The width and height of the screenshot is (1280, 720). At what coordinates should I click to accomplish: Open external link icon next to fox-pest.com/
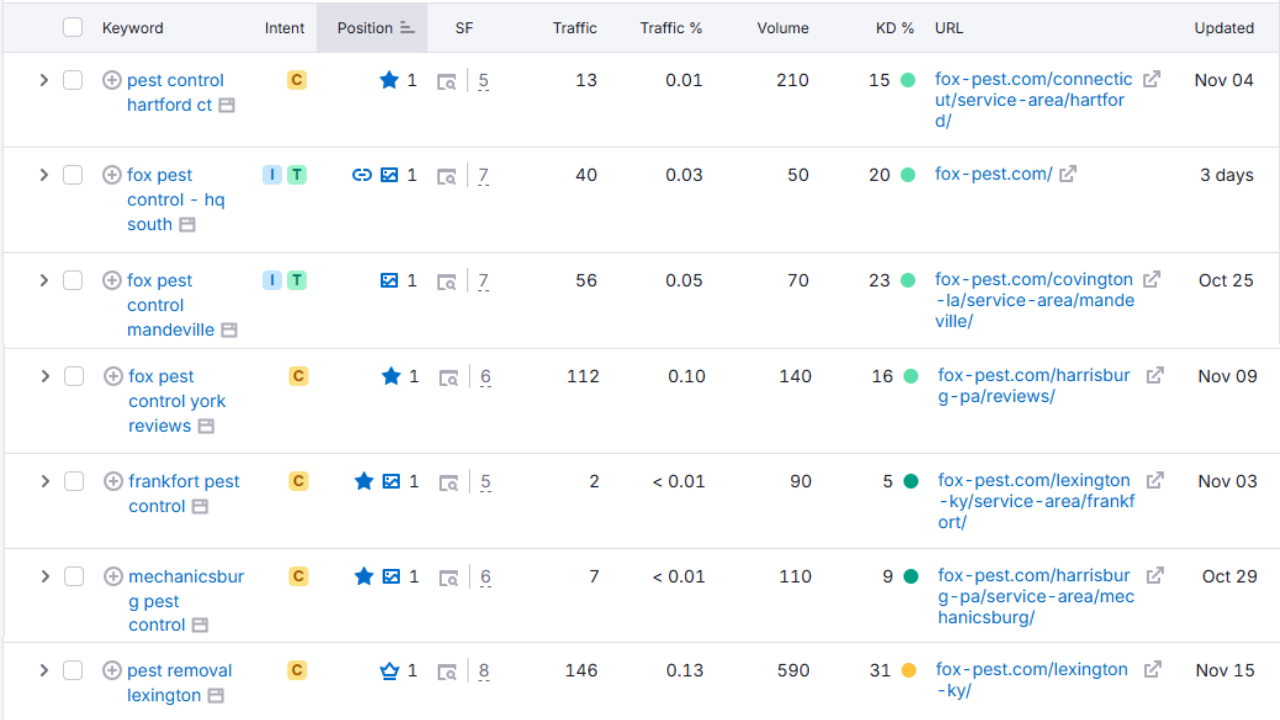pyautogui.click(x=1068, y=174)
